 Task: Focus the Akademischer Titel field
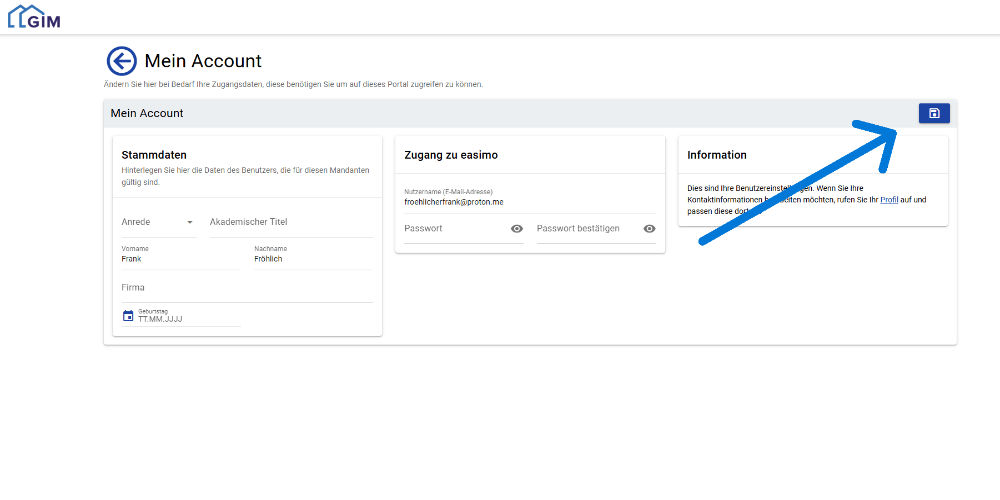click(x=290, y=222)
